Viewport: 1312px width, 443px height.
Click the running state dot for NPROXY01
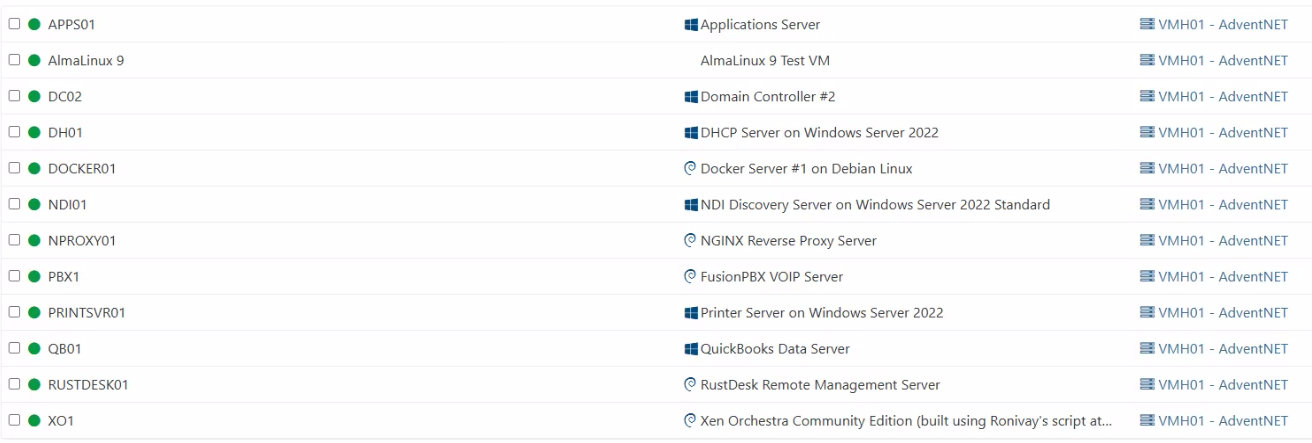[34, 240]
